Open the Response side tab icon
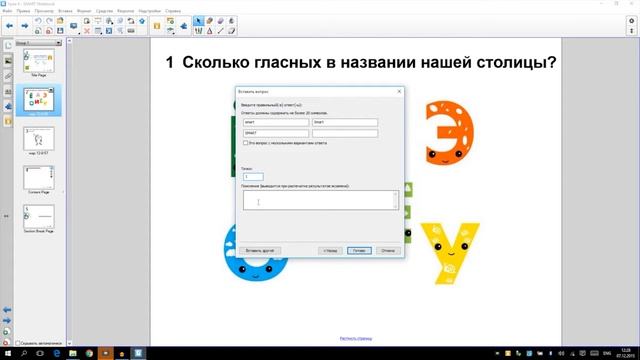This screenshot has height=360, width=640. coord(8,107)
